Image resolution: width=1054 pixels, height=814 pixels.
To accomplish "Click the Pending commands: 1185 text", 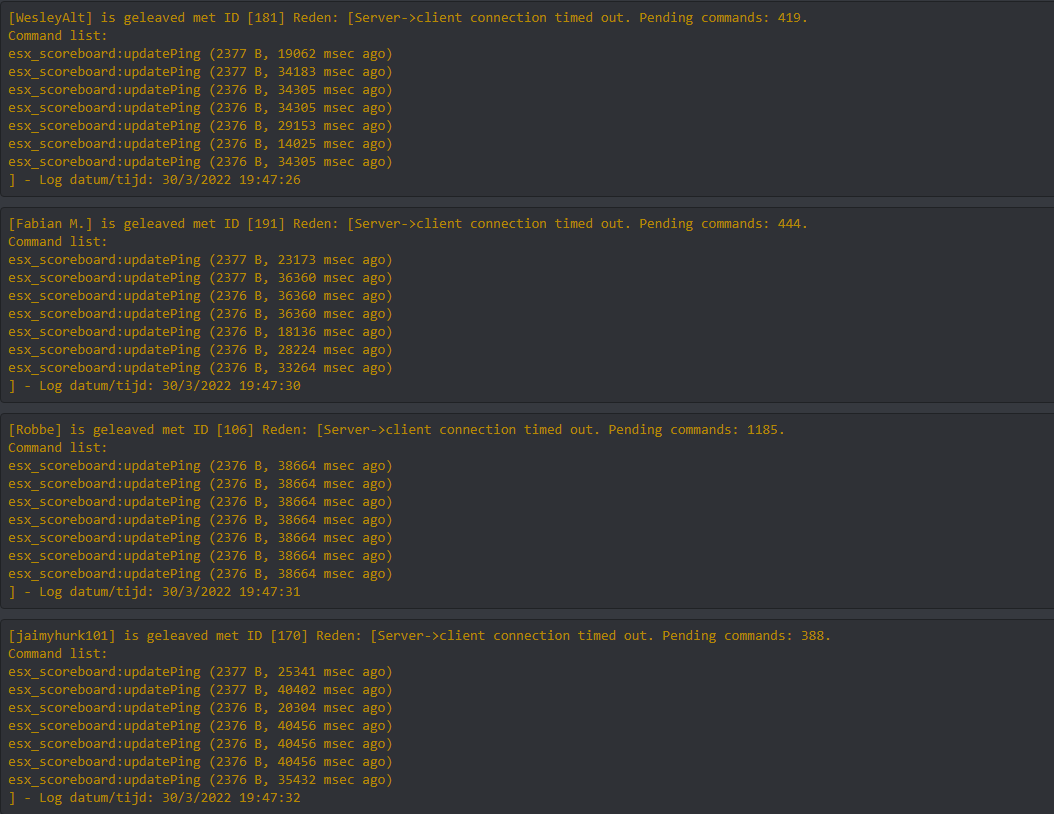I will point(696,430).
